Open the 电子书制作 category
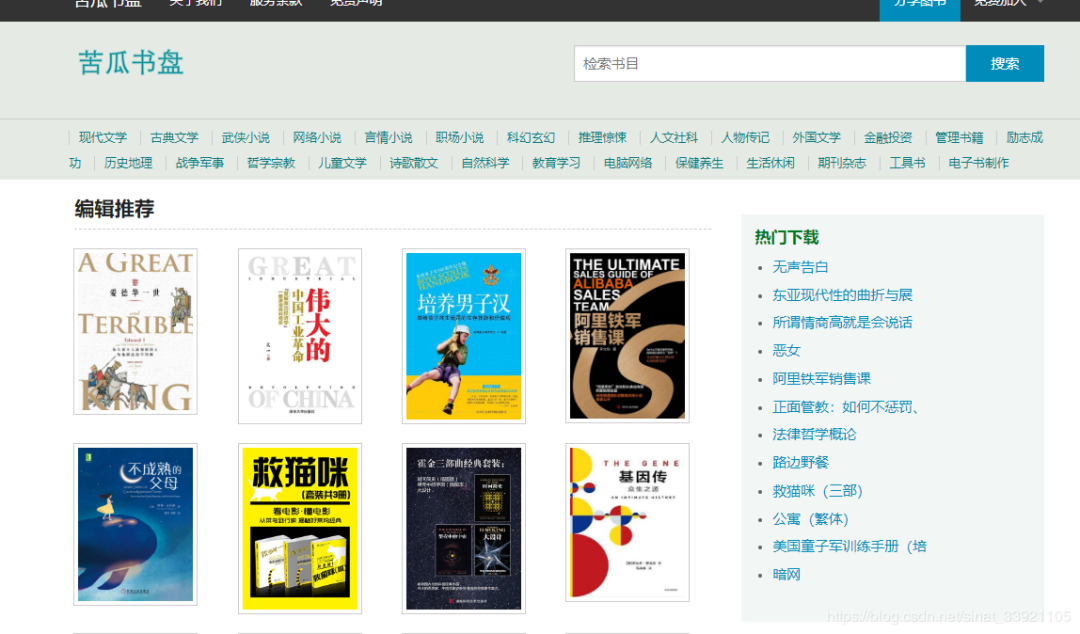The image size is (1080, 634). tap(979, 163)
